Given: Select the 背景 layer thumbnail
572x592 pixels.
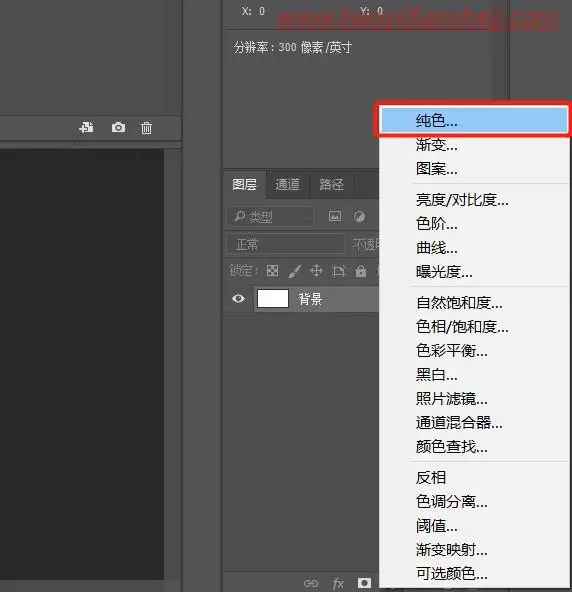Looking at the screenshot, I should tap(273, 299).
